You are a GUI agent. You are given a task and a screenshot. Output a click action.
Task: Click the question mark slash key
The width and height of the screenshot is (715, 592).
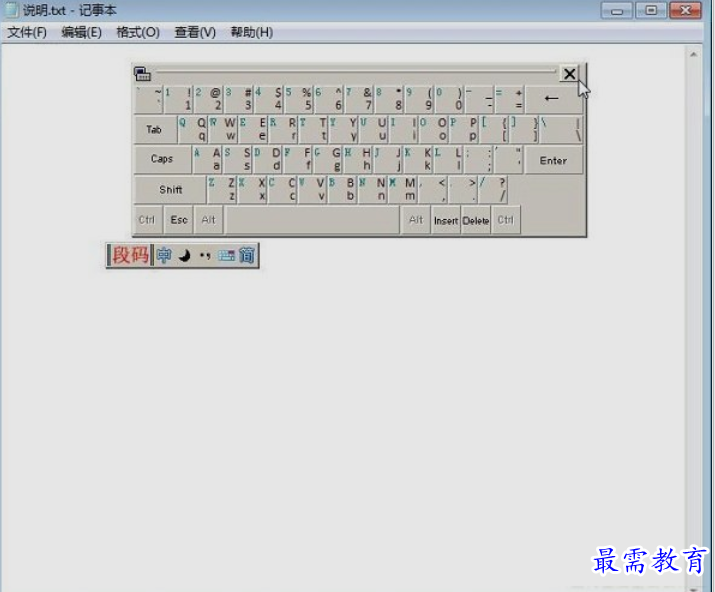click(493, 190)
